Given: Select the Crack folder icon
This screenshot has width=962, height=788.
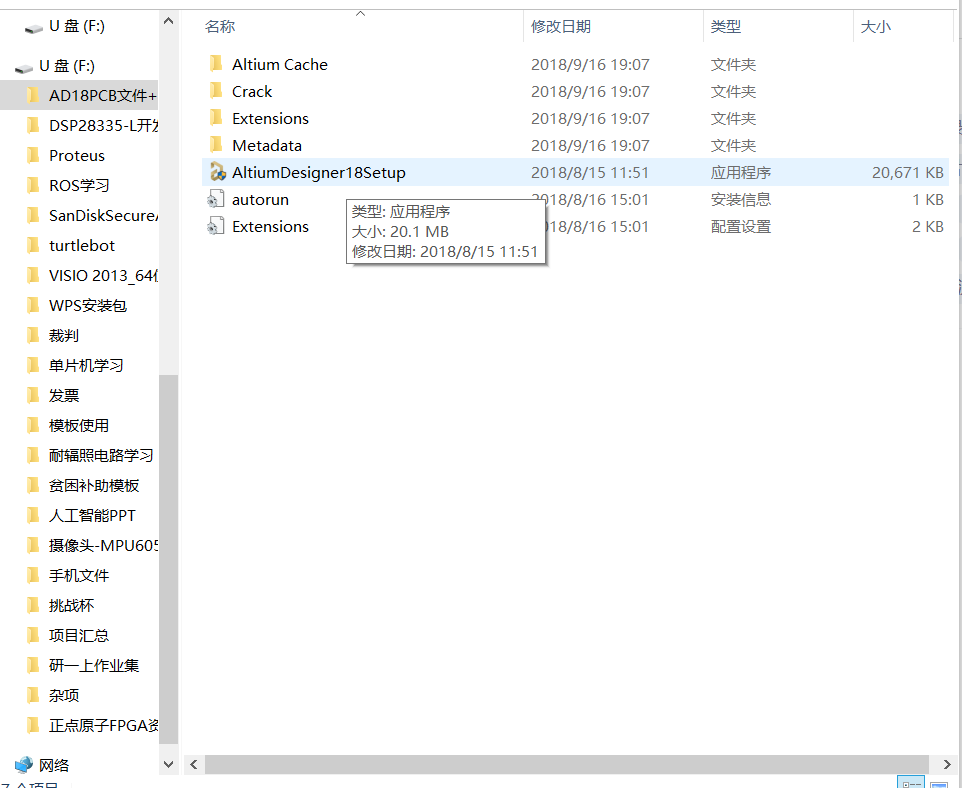Looking at the screenshot, I should (216, 90).
